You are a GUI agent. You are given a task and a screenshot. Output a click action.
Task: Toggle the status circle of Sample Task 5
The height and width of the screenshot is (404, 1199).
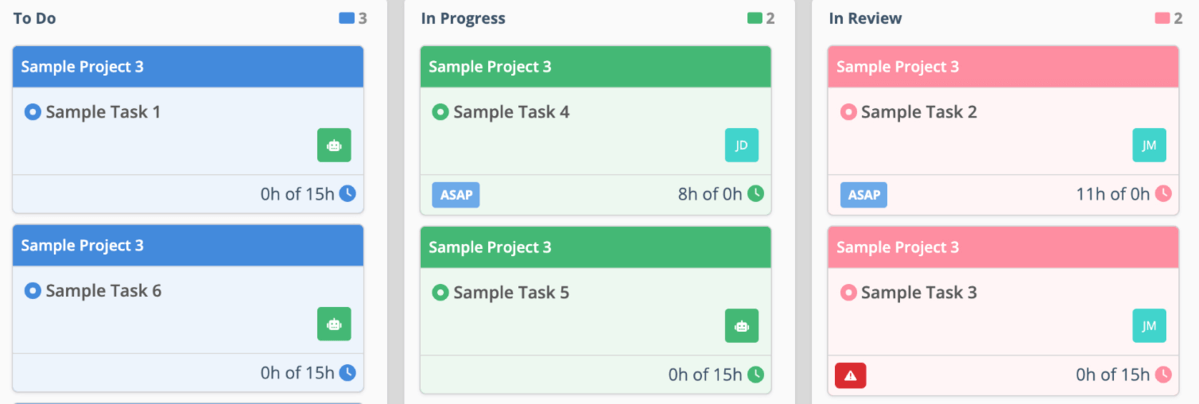coord(440,292)
